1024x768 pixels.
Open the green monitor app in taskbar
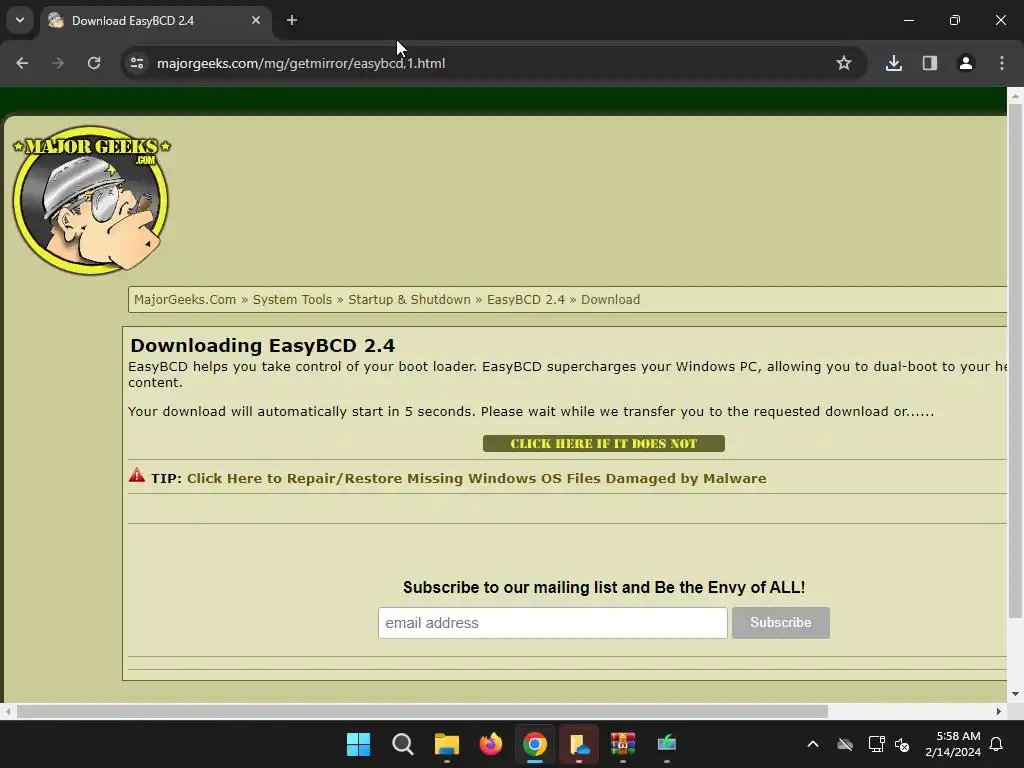tap(666, 744)
